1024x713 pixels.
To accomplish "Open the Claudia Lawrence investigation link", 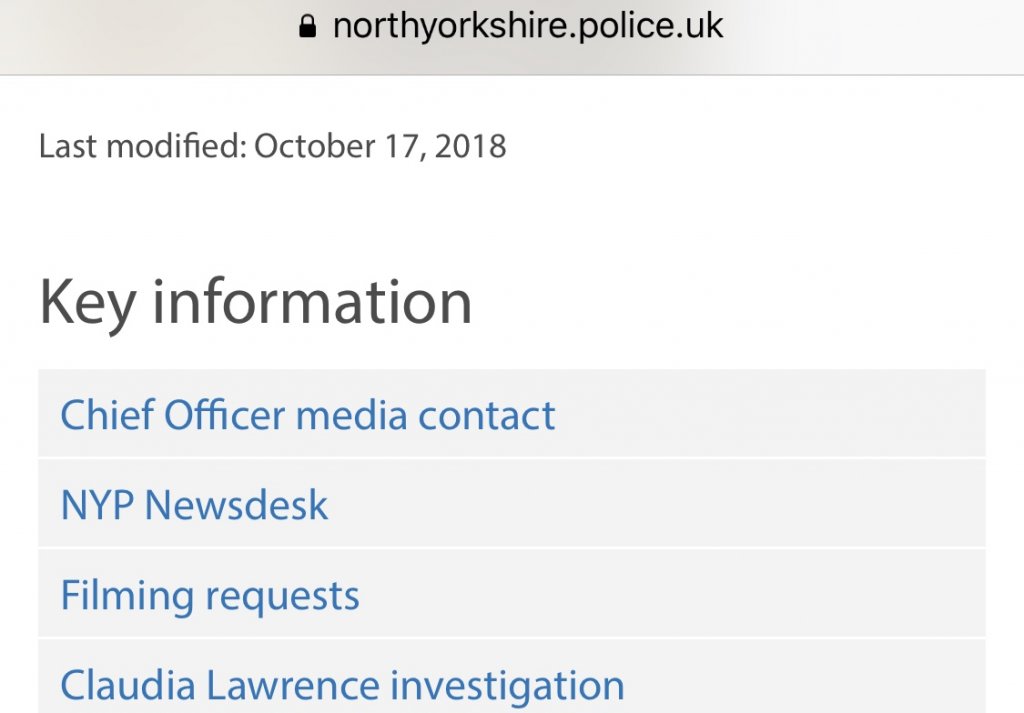I will tap(342, 686).
